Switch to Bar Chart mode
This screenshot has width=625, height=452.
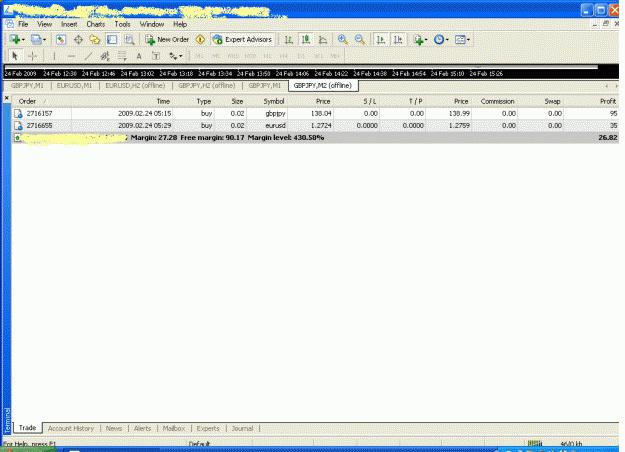tap(289, 39)
